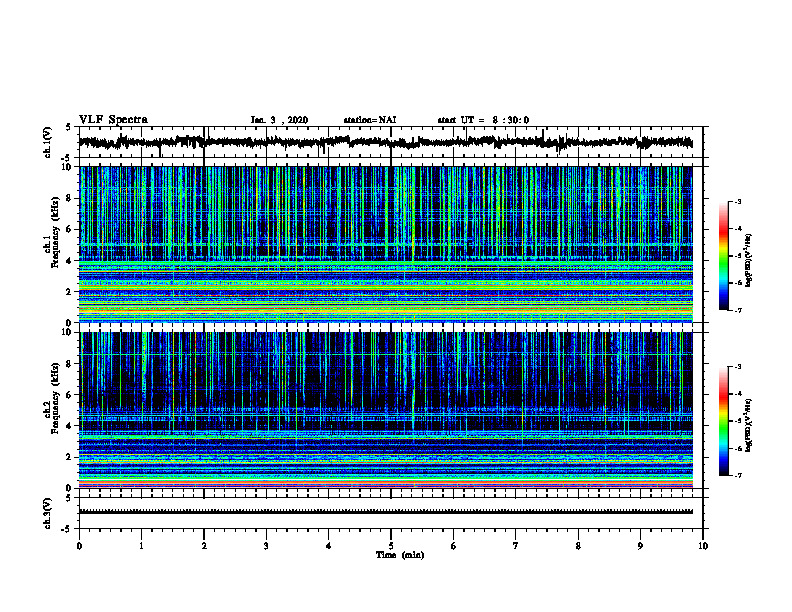Click the "ch.1(V)" waveform axis label
The width and height of the screenshot is (792, 612).
click(48, 142)
